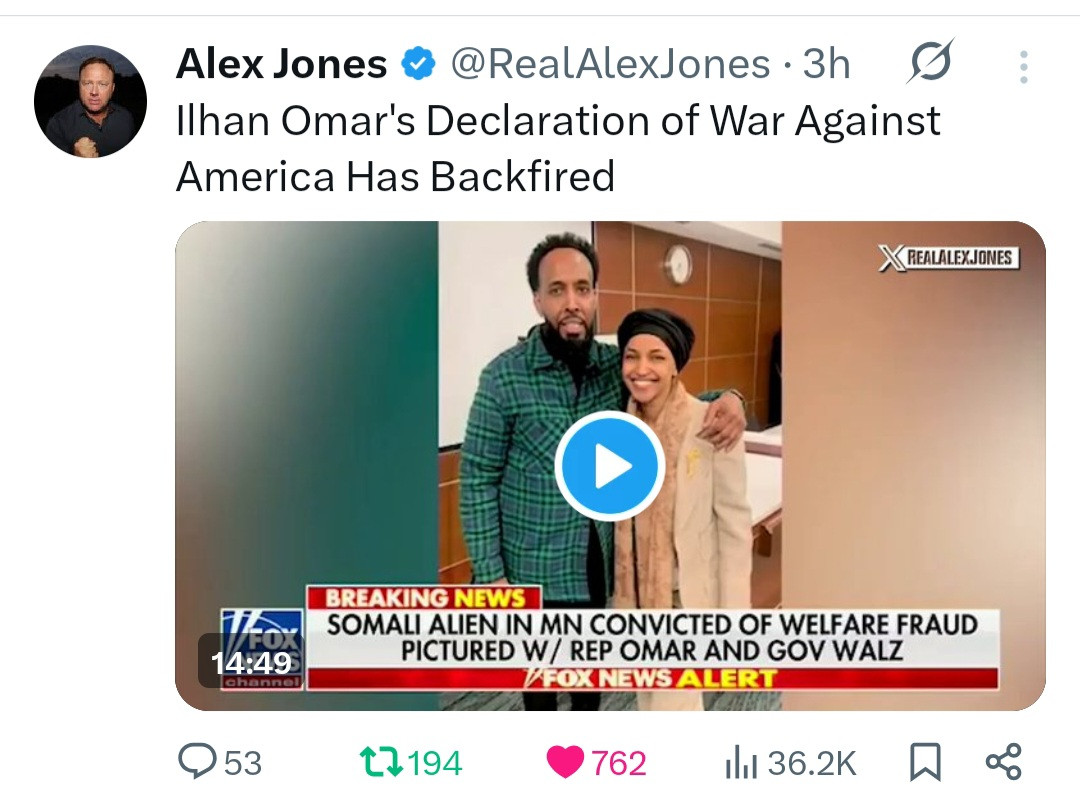
Task: Click the X RealAlexJones watermark on video
Action: click(x=949, y=258)
